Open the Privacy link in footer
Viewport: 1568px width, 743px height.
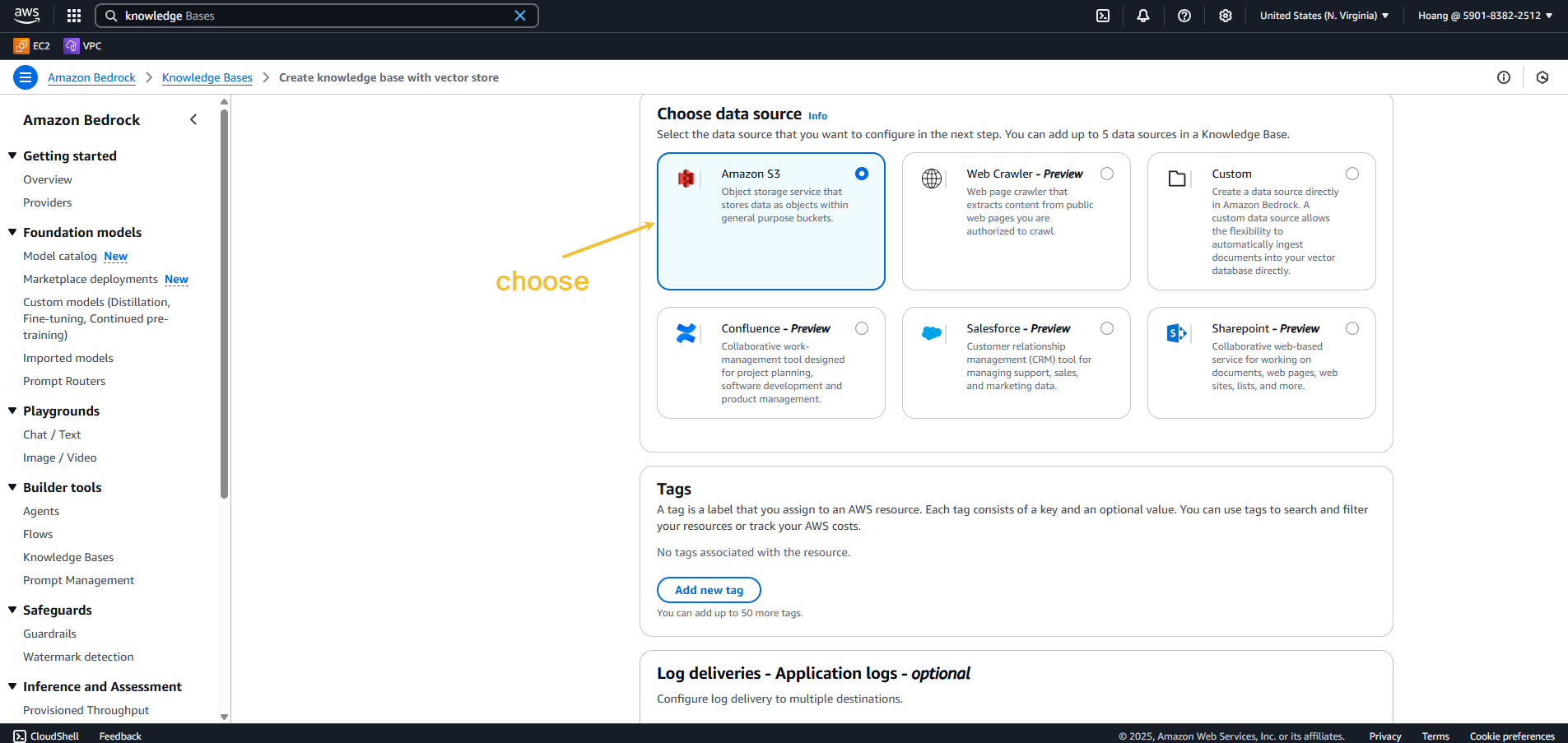1385,736
